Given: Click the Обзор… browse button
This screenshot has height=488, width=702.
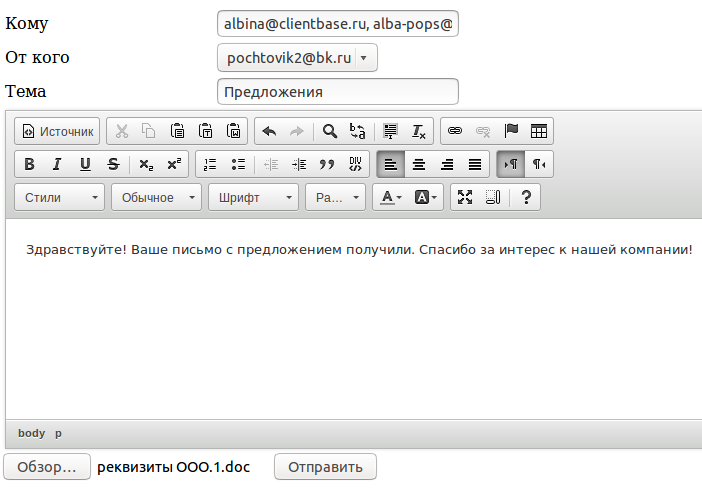Looking at the screenshot, I should [46, 467].
